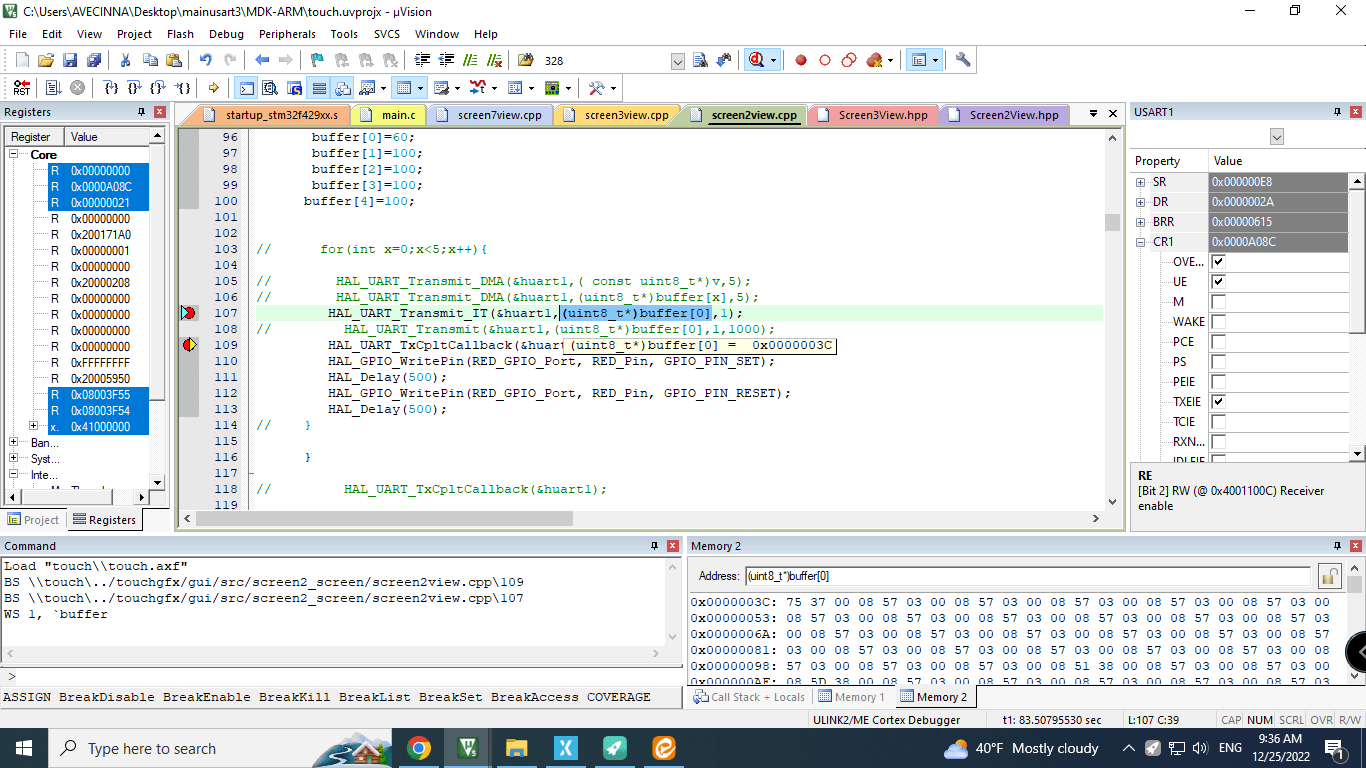The height and width of the screenshot is (768, 1366).
Task: Click the Cut scissors icon
Action: tap(126, 60)
